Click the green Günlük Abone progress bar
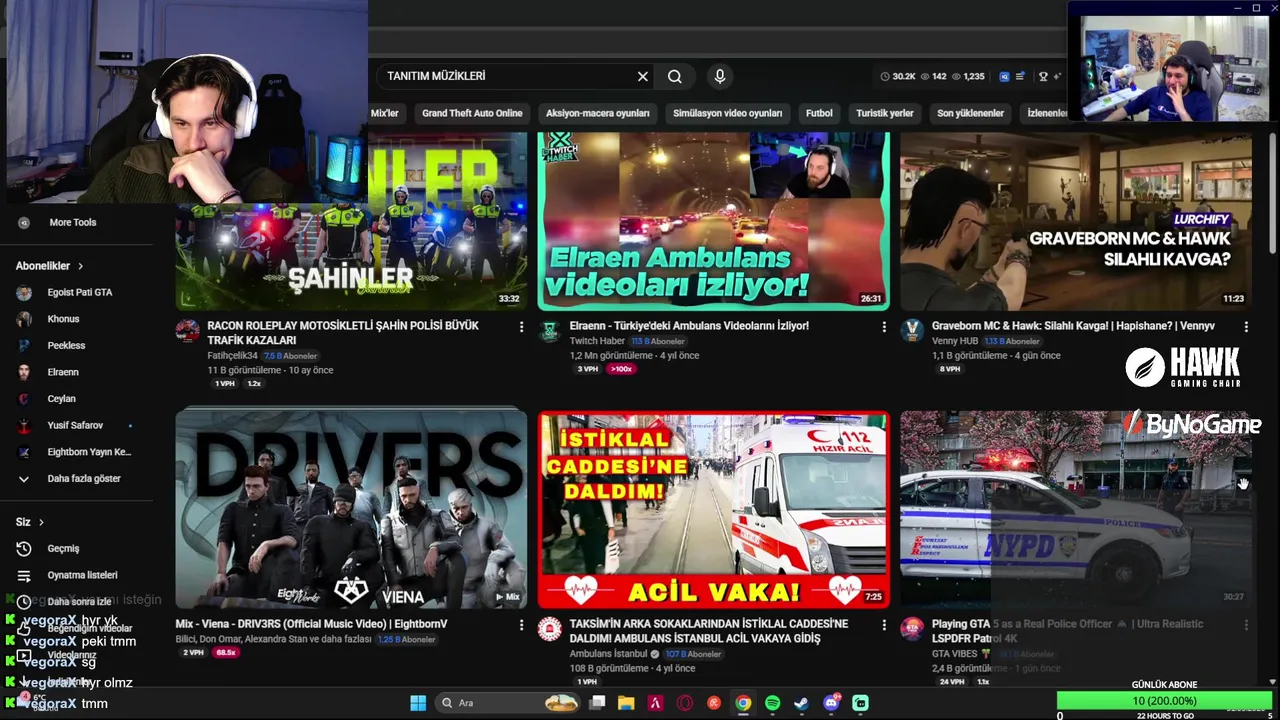The width and height of the screenshot is (1280, 720). [x=1163, y=701]
